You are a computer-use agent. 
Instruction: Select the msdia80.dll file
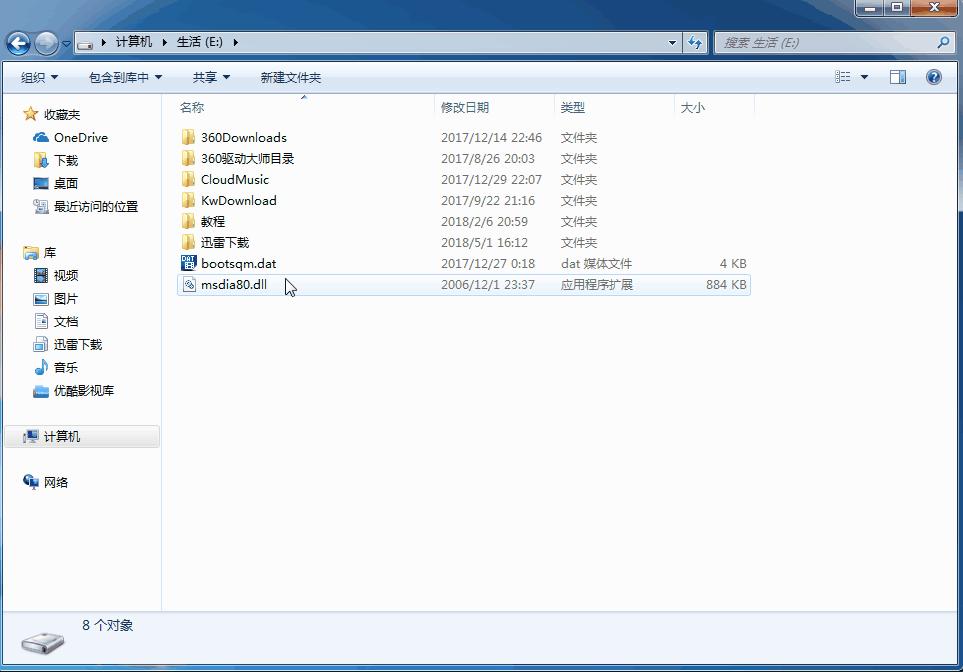point(238,284)
